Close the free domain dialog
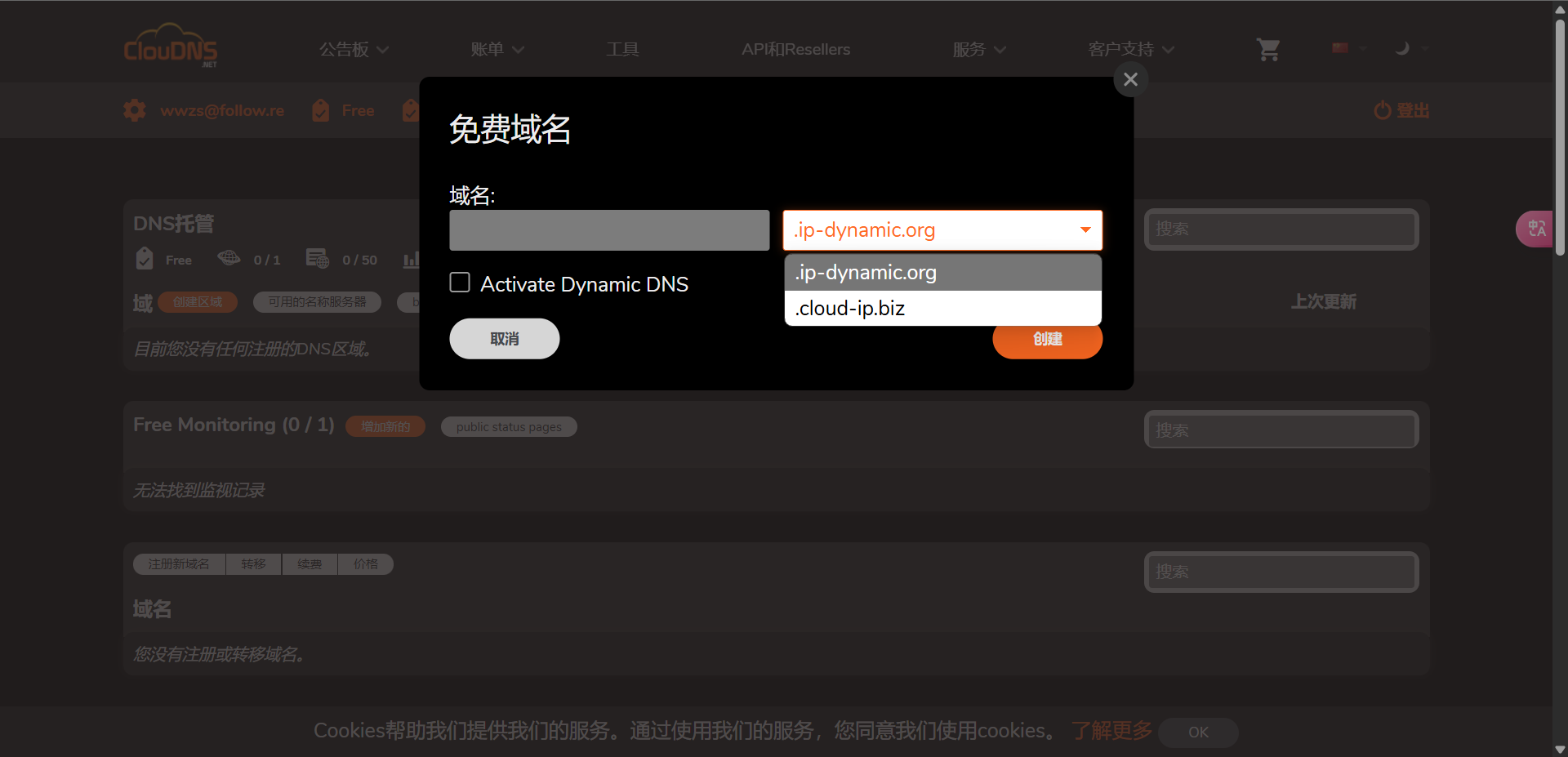The height and width of the screenshot is (757, 1568). pos(1130,79)
